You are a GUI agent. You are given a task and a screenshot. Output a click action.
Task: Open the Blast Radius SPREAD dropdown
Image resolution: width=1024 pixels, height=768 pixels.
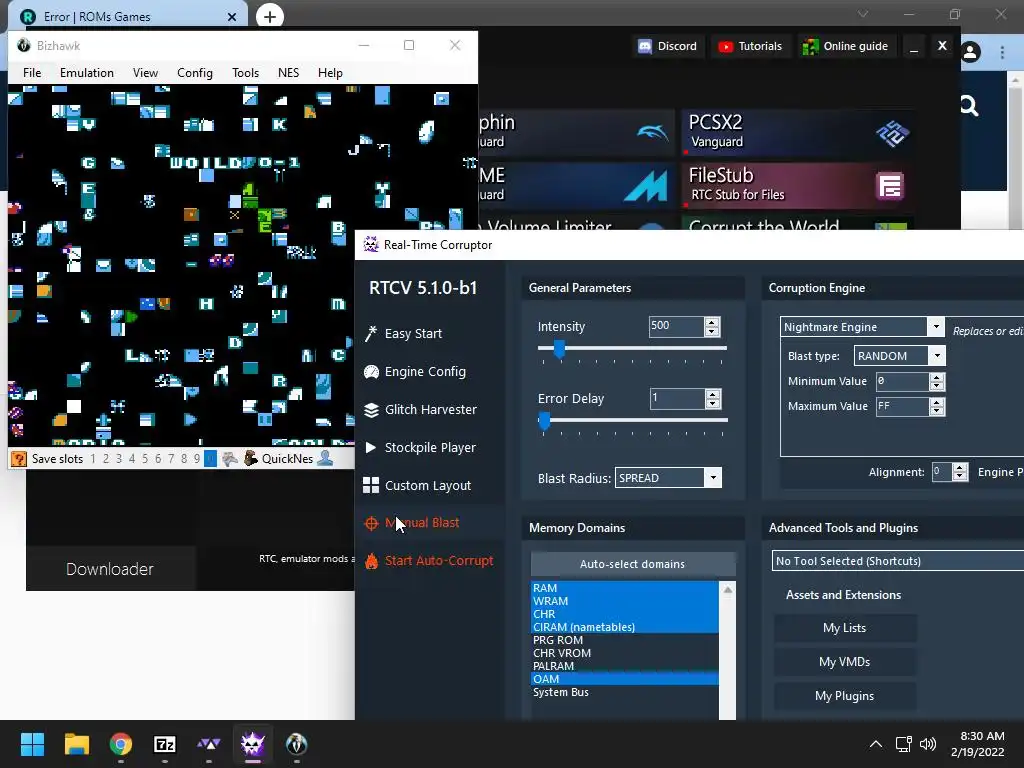[713, 478]
